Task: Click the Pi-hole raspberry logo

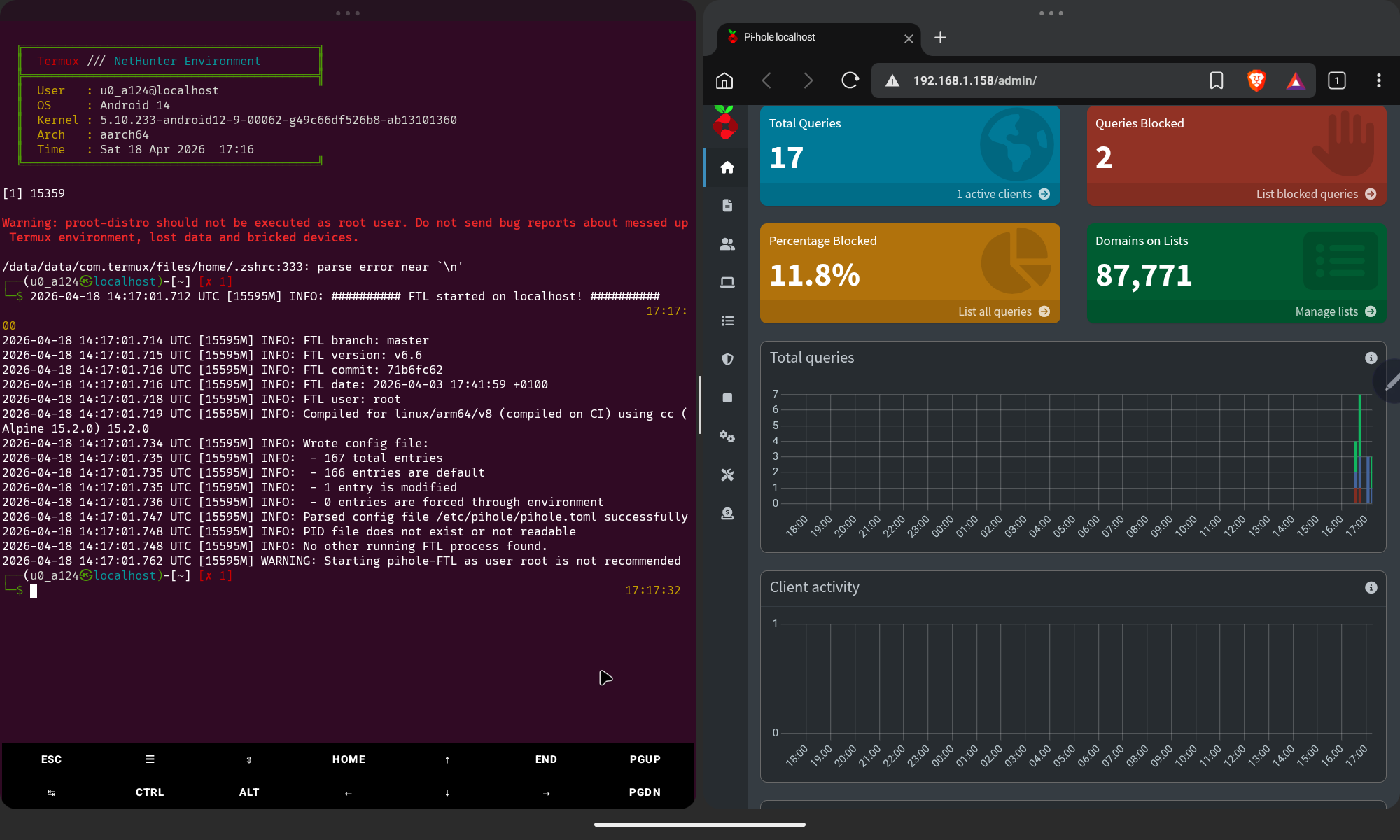Action: coord(726,124)
